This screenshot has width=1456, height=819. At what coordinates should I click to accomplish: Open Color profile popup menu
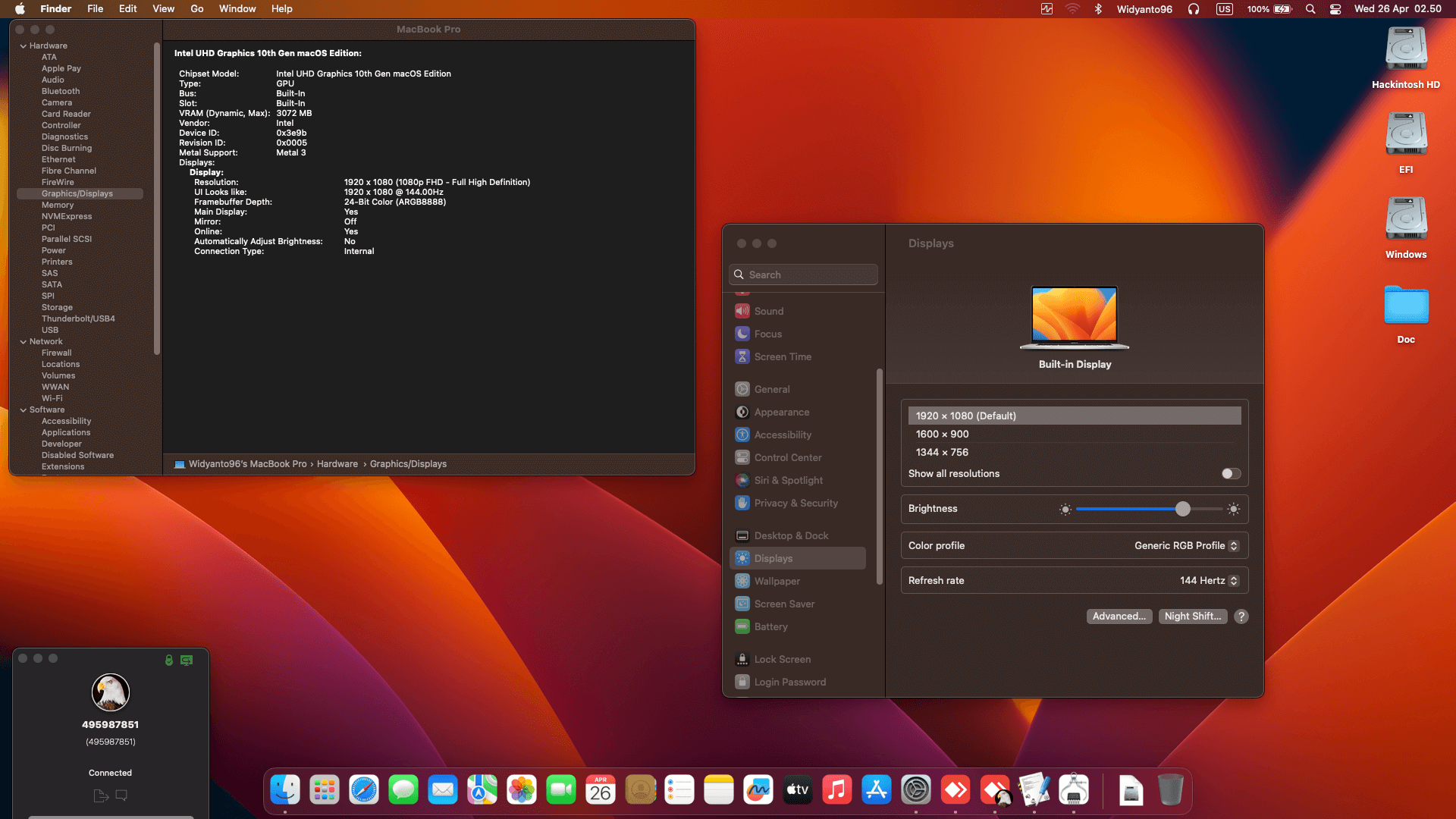[1186, 546]
